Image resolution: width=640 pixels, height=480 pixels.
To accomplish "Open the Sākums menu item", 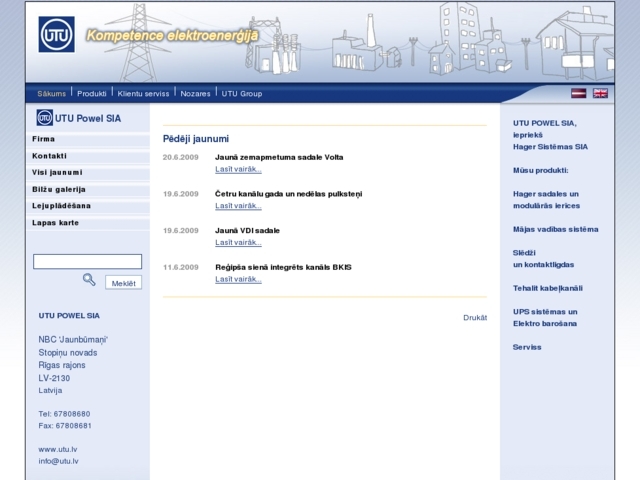I will (52, 93).
